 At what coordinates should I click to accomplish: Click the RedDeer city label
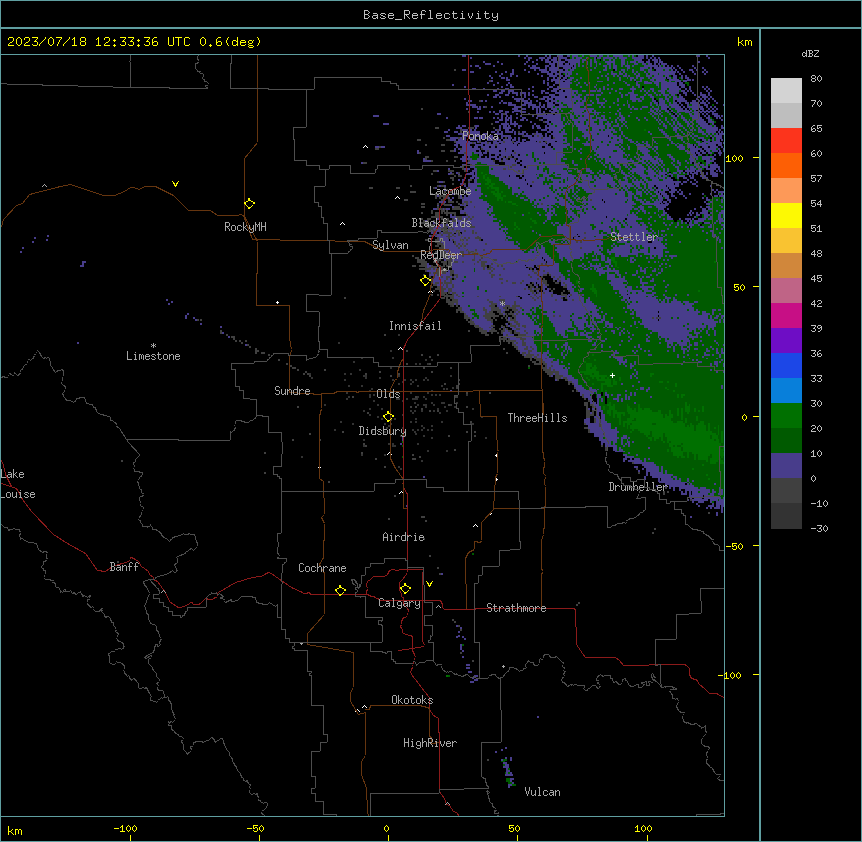(x=441, y=255)
